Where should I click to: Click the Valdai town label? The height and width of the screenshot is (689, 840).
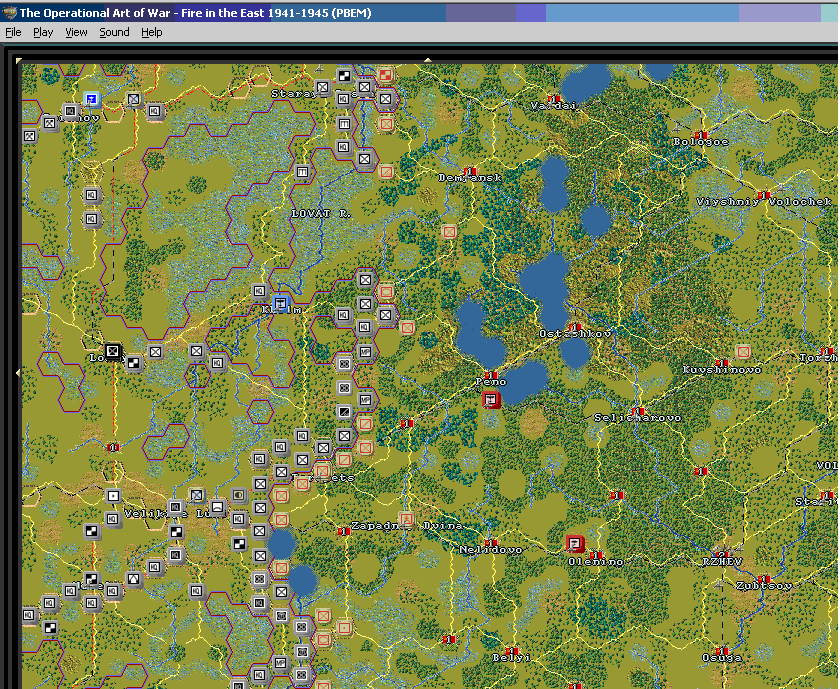point(554,106)
